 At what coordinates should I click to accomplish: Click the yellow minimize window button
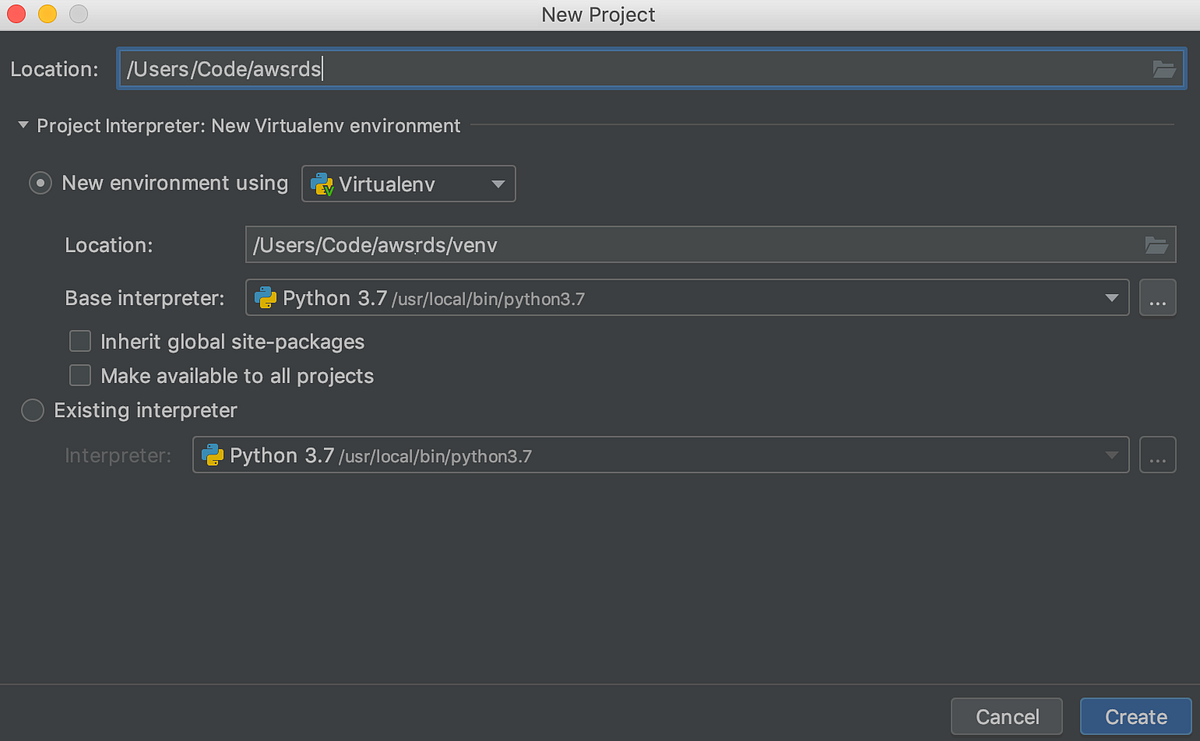(x=47, y=14)
